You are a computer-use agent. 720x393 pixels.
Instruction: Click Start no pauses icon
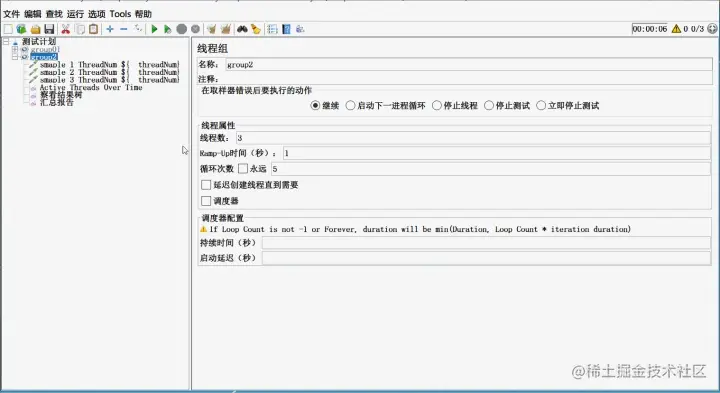click(x=168, y=29)
